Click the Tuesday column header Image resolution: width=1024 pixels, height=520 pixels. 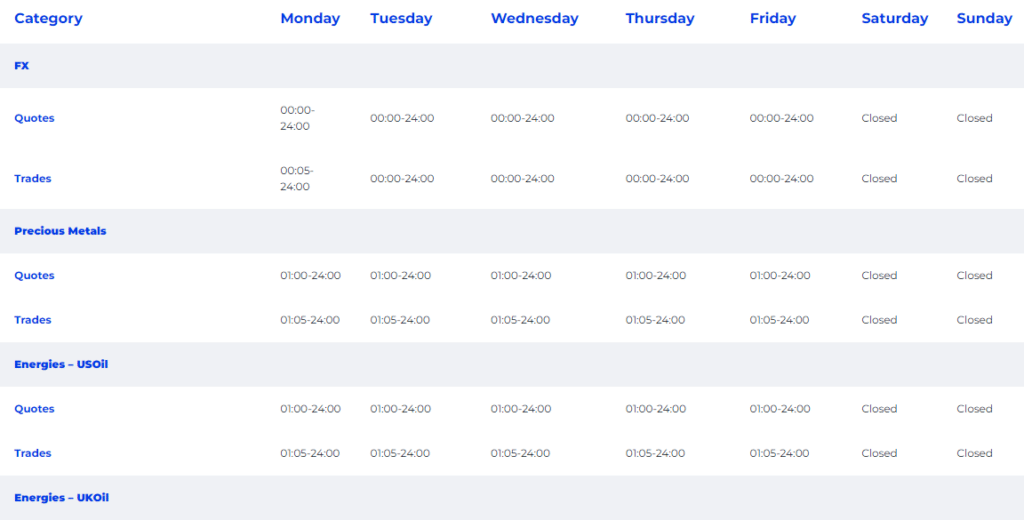coord(401,18)
